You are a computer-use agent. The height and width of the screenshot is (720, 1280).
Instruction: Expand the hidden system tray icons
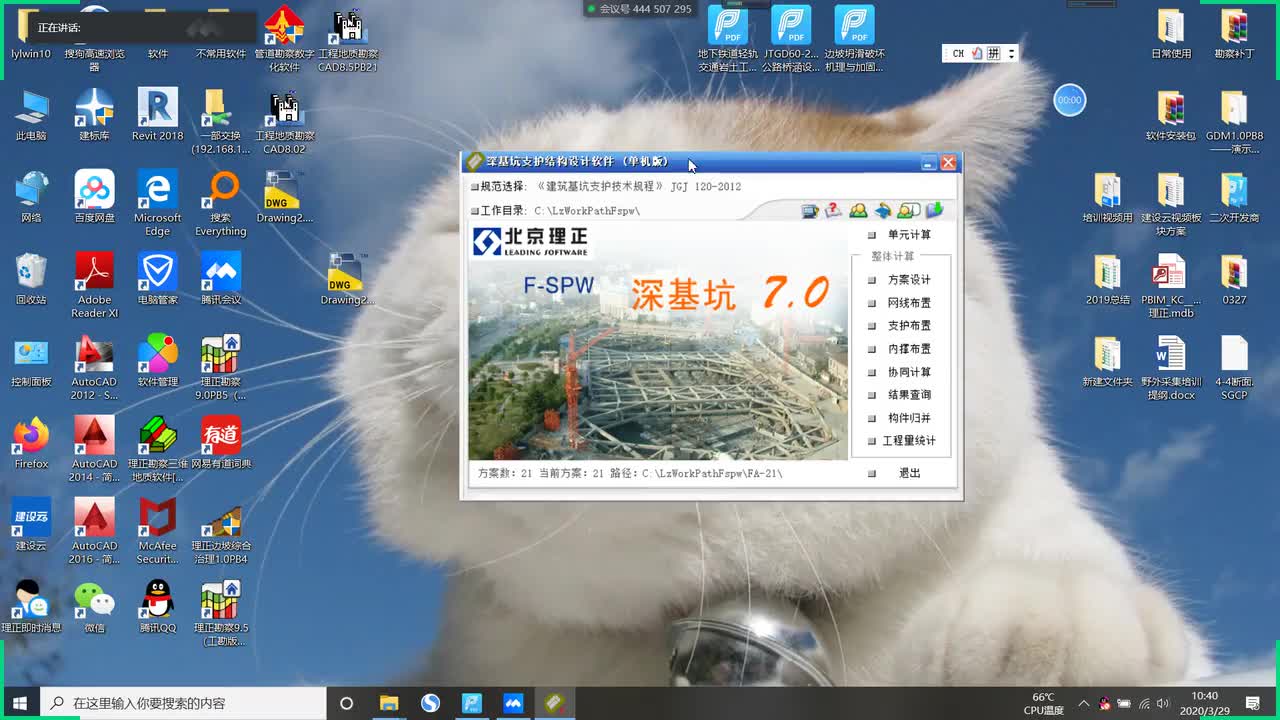click(1084, 703)
